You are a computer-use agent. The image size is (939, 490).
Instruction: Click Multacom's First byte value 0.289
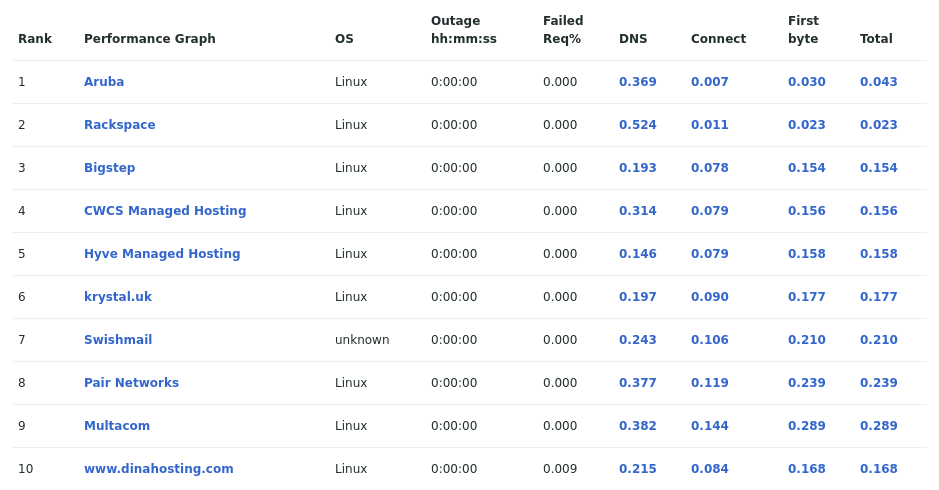806,426
